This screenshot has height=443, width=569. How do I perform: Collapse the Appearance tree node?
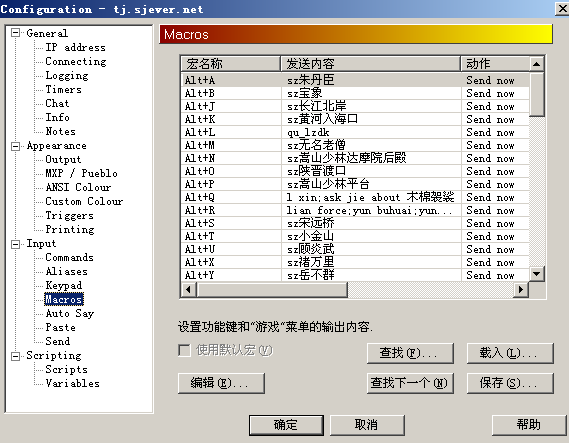click(15, 146)
